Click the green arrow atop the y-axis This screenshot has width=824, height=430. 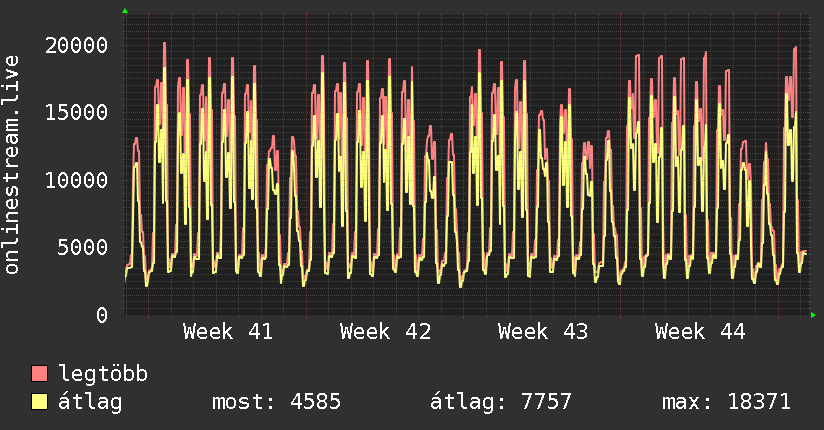point(125,11)
